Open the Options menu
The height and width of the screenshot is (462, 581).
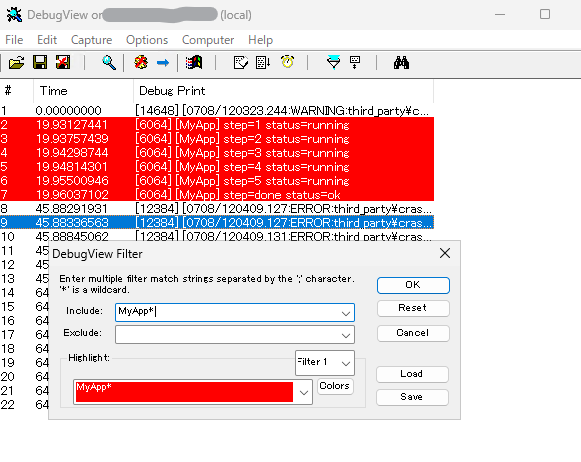(x=147, y=40)
